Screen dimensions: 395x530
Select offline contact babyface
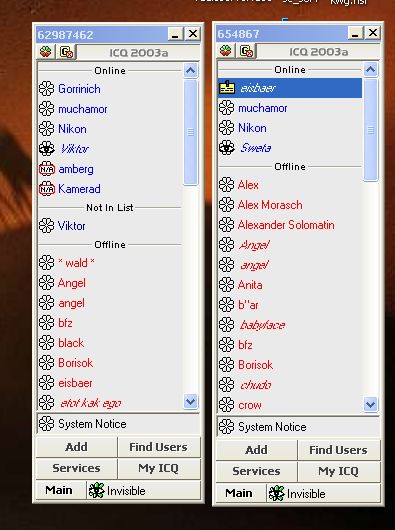(290, 325)
